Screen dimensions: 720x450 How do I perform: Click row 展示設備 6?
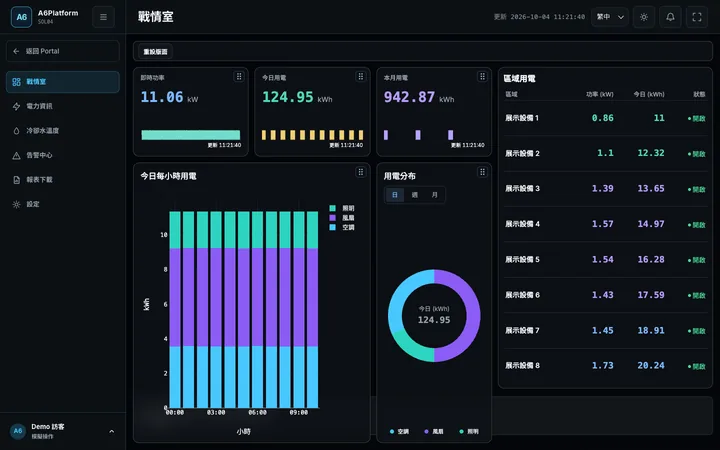[605, 295]
